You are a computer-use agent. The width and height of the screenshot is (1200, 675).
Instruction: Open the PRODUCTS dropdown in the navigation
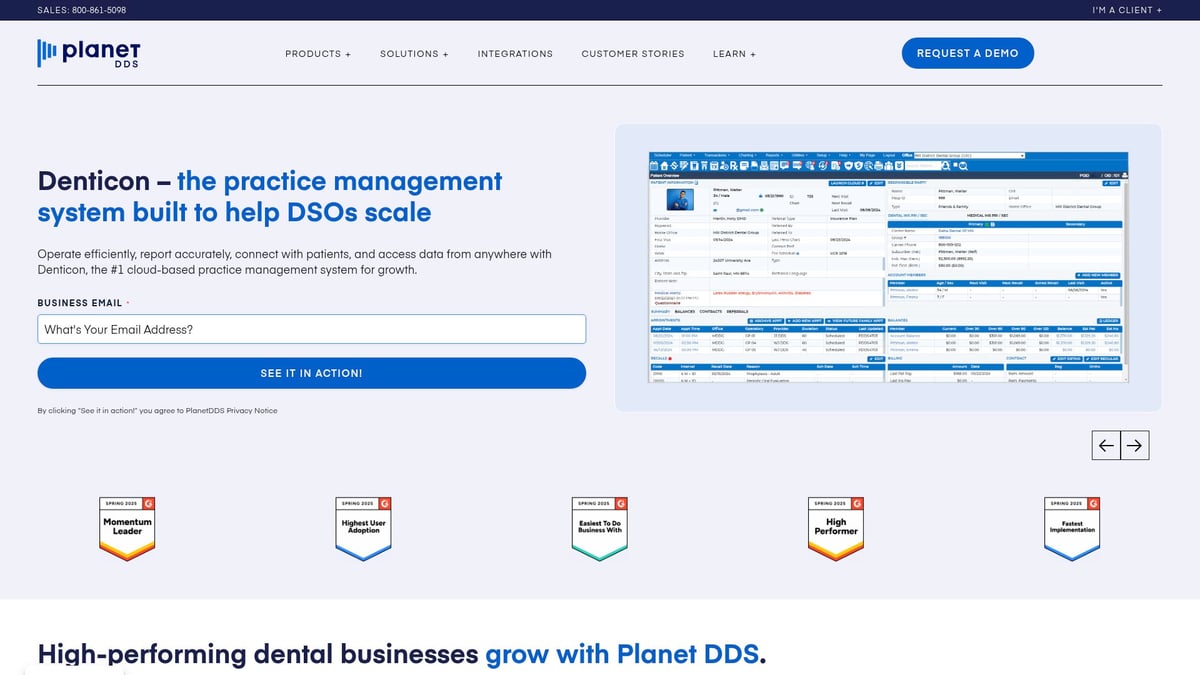(318, 54)
